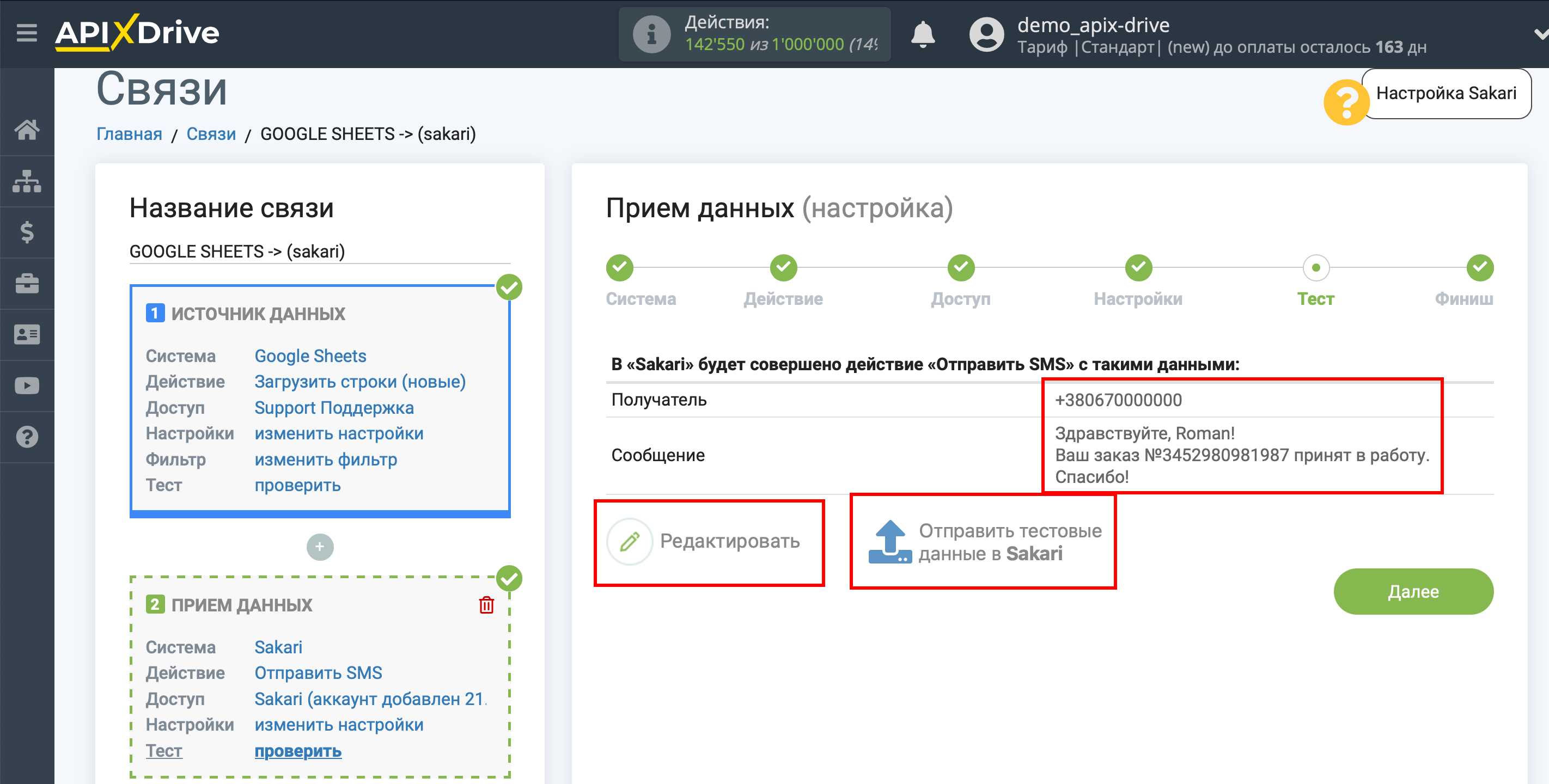Open the Настройка Sakari help tooltip
The image size is (1549, 784).
[x=1446, y=93]
